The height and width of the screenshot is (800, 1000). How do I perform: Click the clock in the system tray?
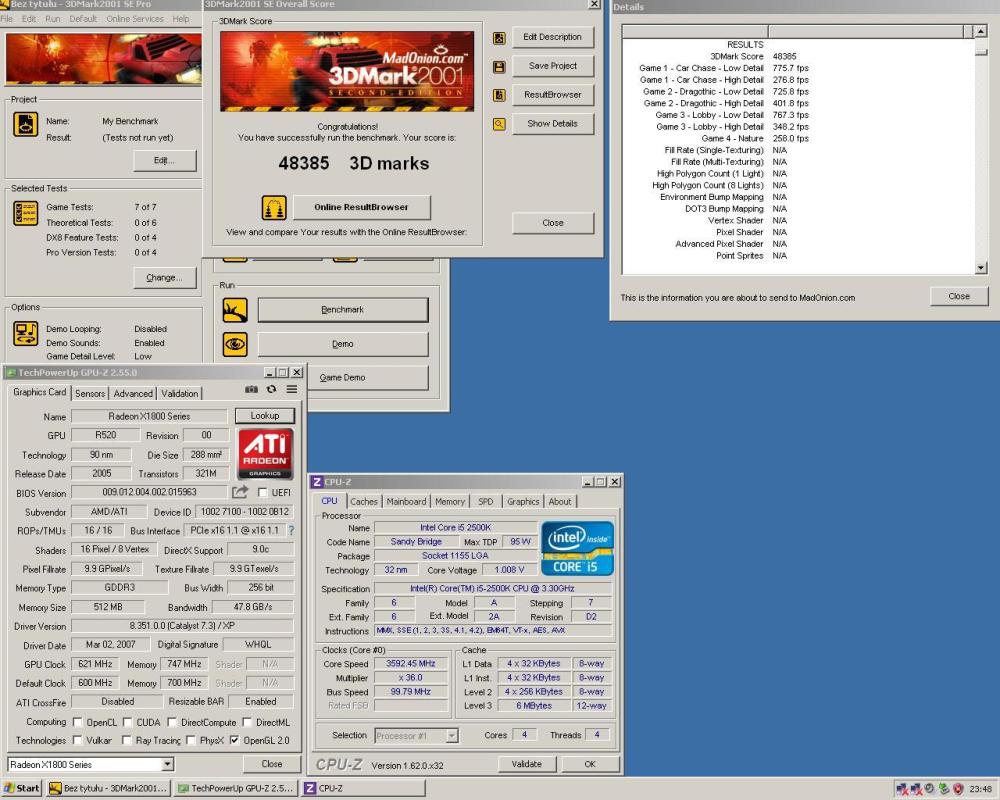pos(980,789)
